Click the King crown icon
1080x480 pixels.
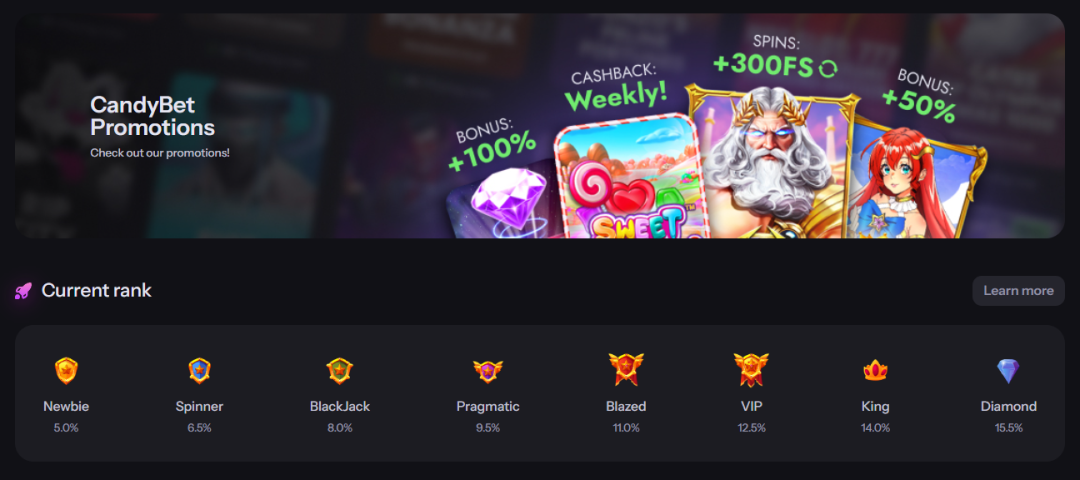point(875,371)
